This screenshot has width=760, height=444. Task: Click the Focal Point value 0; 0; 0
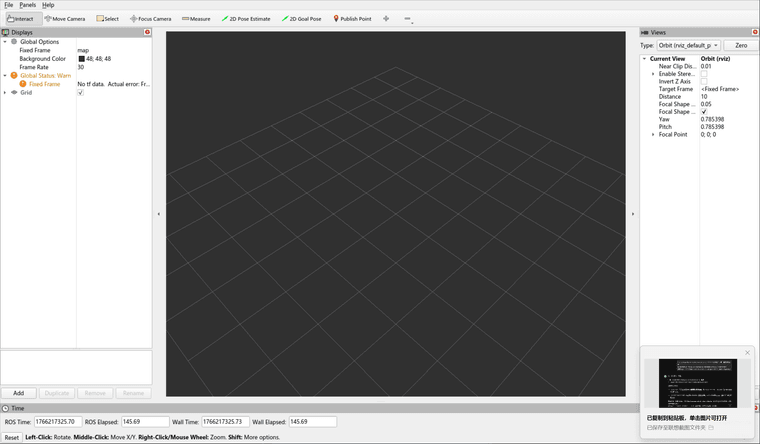point(708,134)
